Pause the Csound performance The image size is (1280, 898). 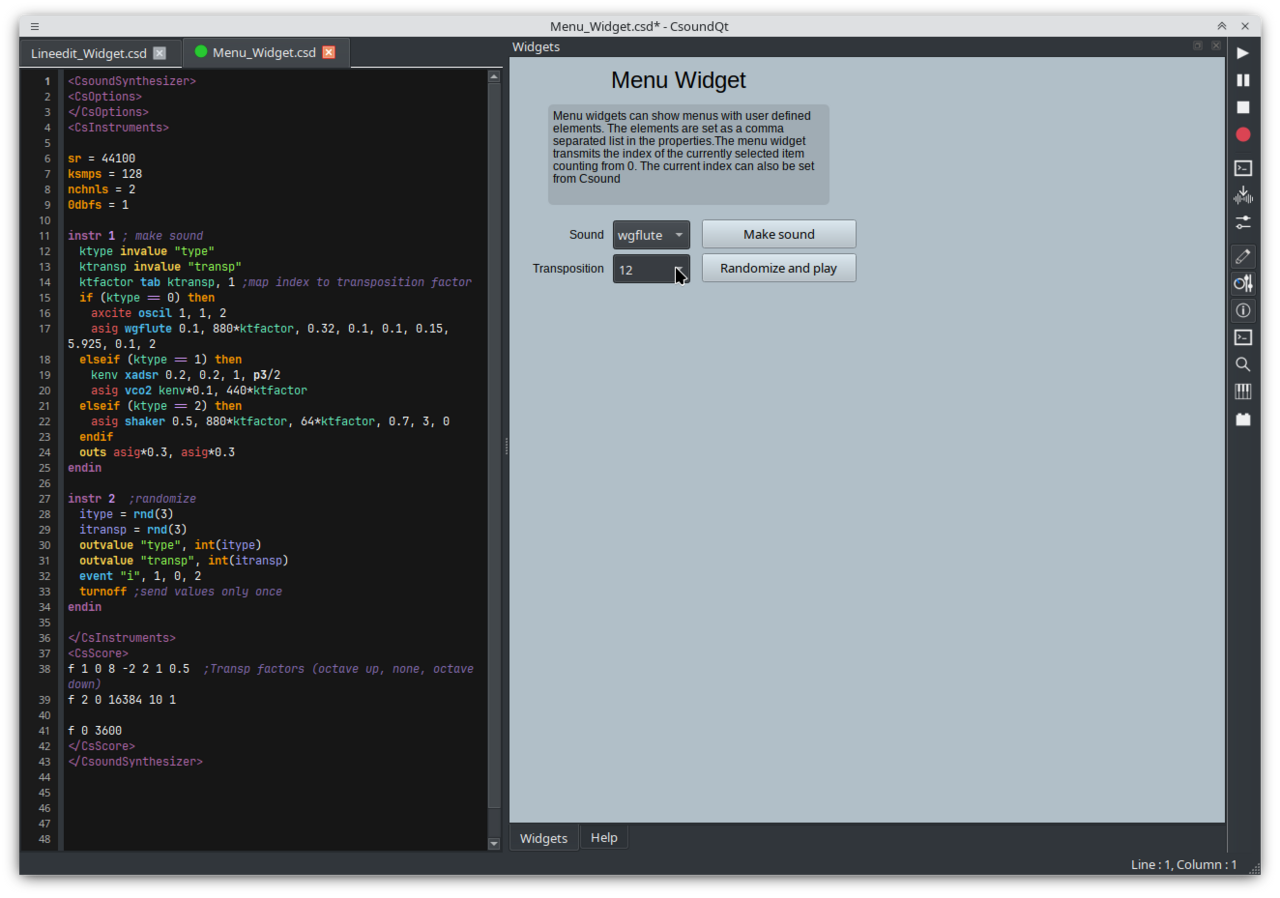click(1243, 80)
